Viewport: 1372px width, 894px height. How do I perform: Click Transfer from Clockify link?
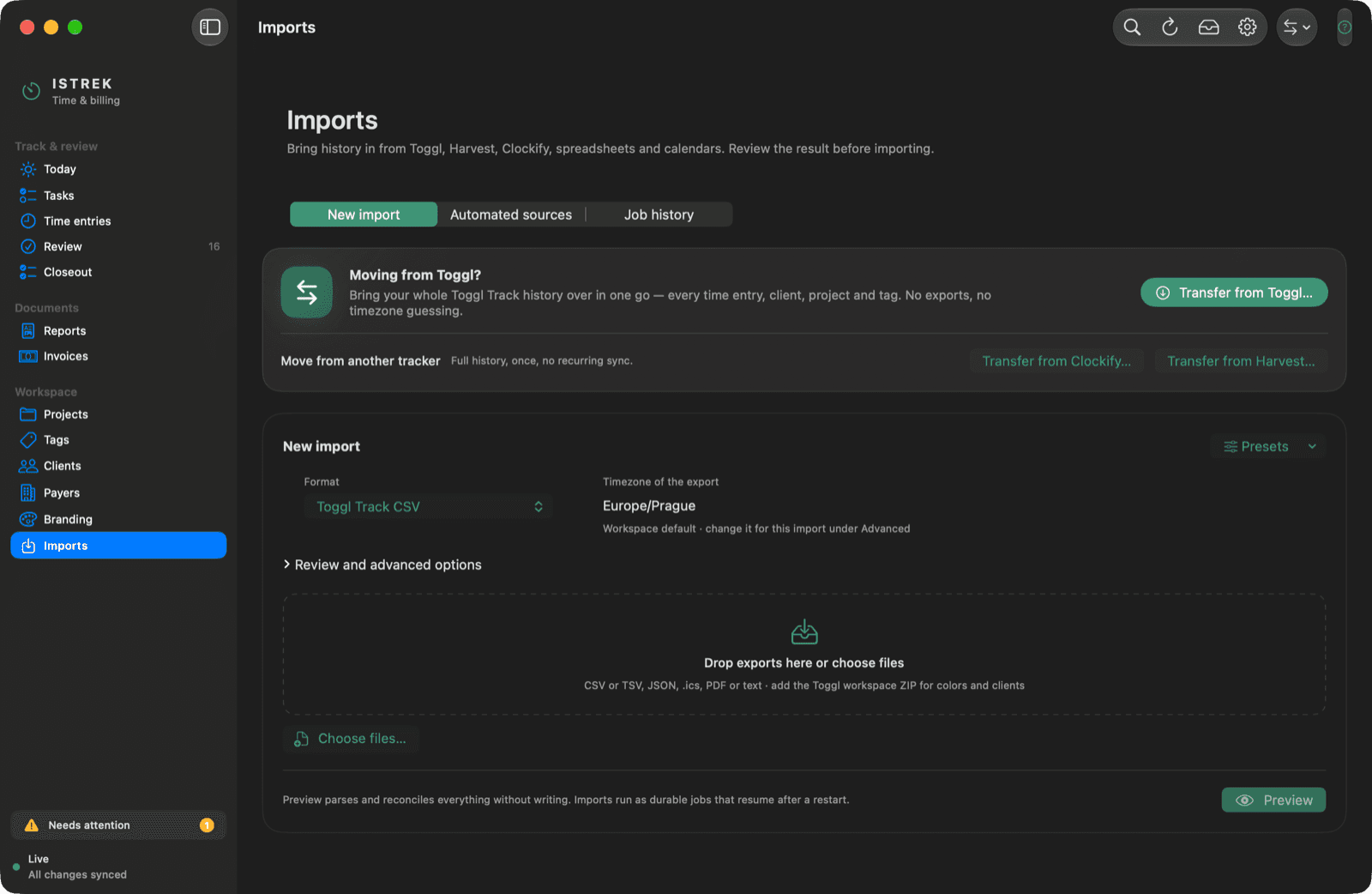pyautogui.click(x=1056, y=361)
